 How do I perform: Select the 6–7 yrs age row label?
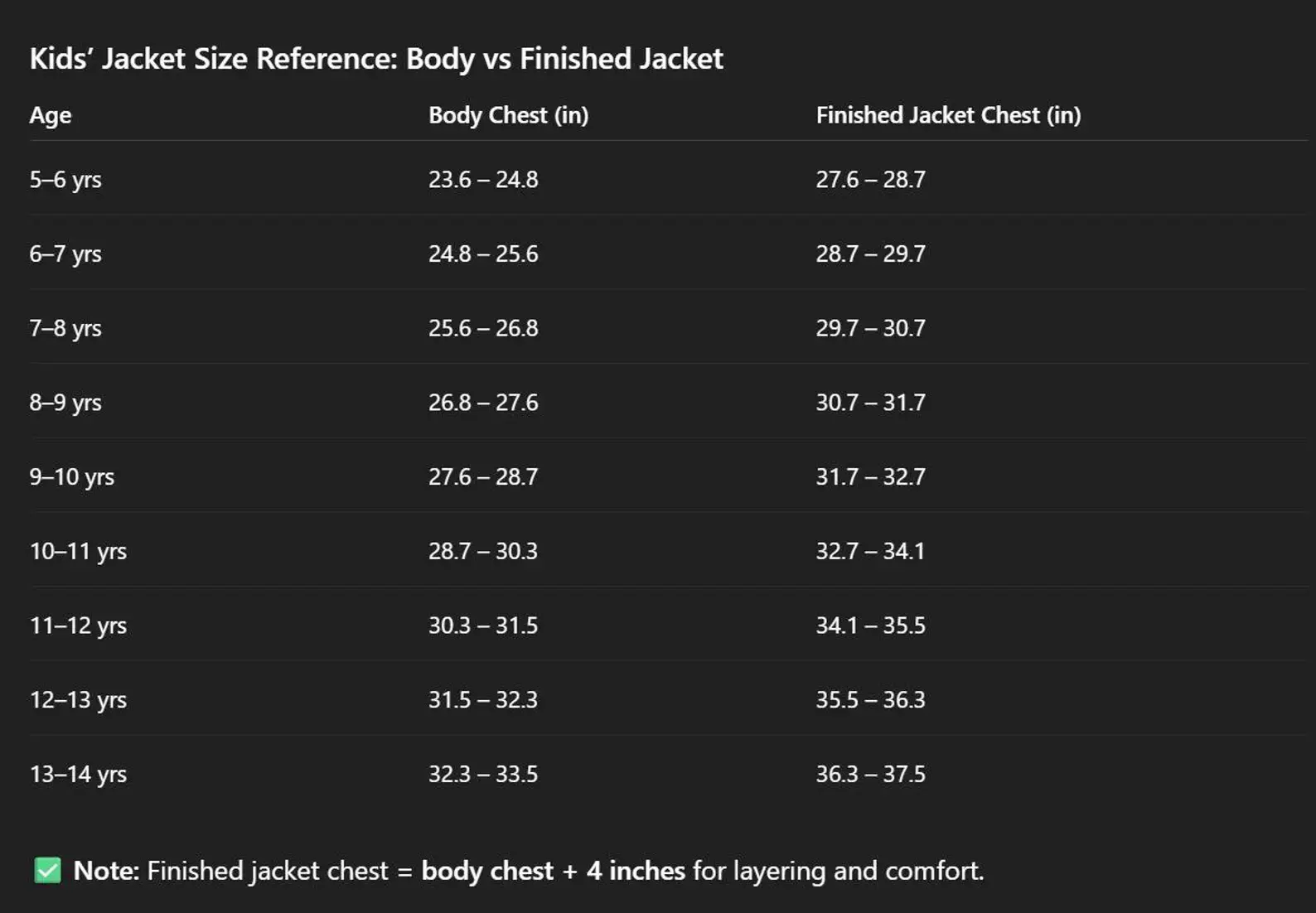click(65, 254)
